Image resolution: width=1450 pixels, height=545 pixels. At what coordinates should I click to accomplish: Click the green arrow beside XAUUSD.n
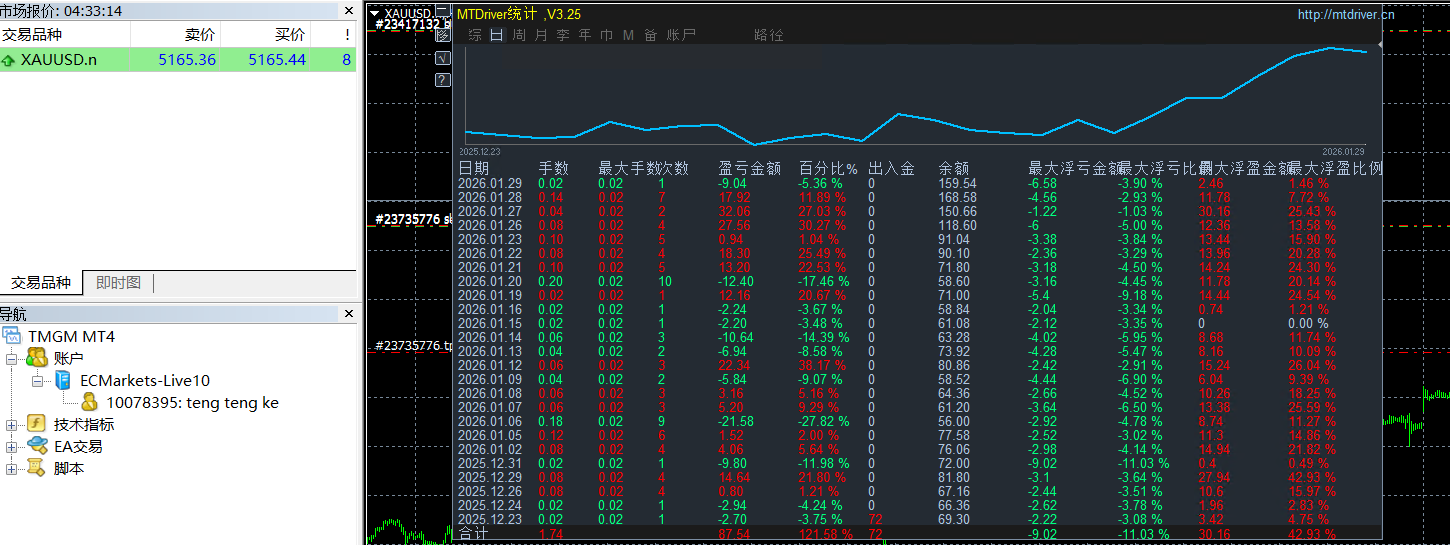click(x=9, y=60)
